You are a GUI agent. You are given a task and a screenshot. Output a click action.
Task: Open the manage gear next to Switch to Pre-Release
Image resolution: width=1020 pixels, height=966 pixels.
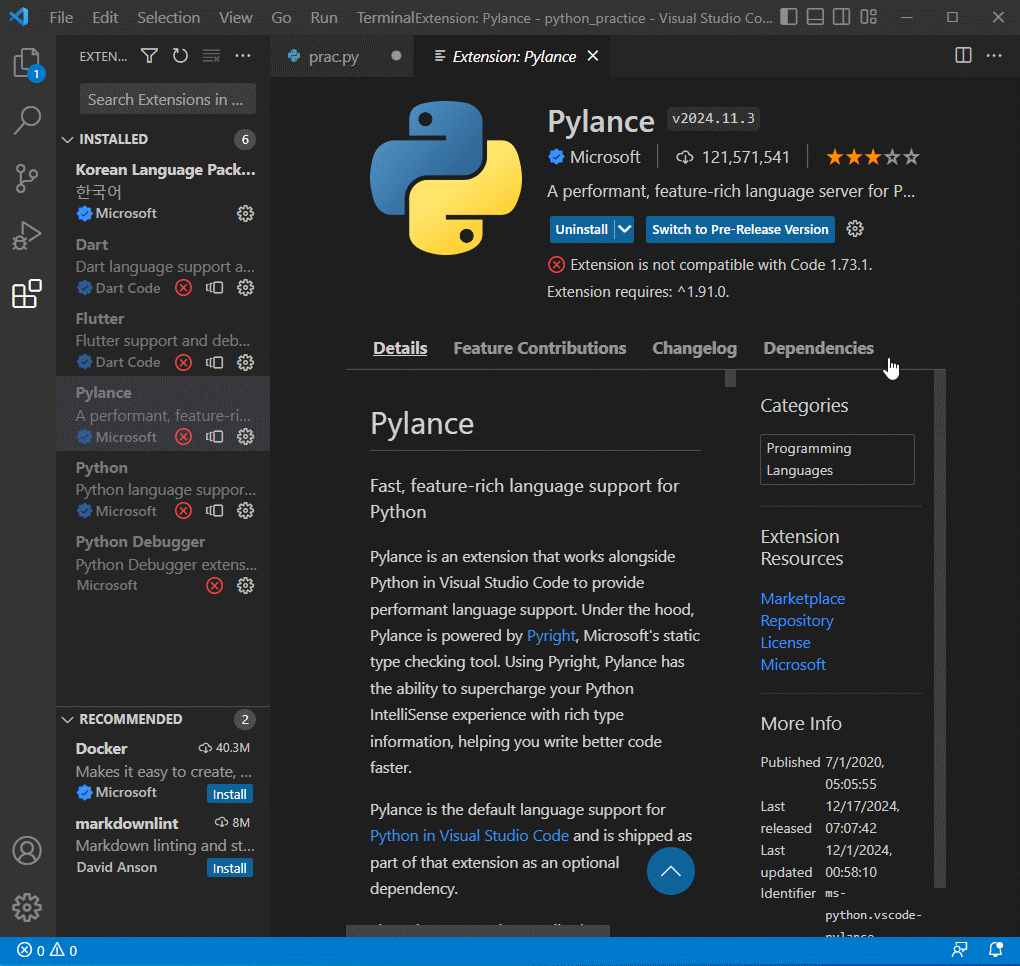855,229
